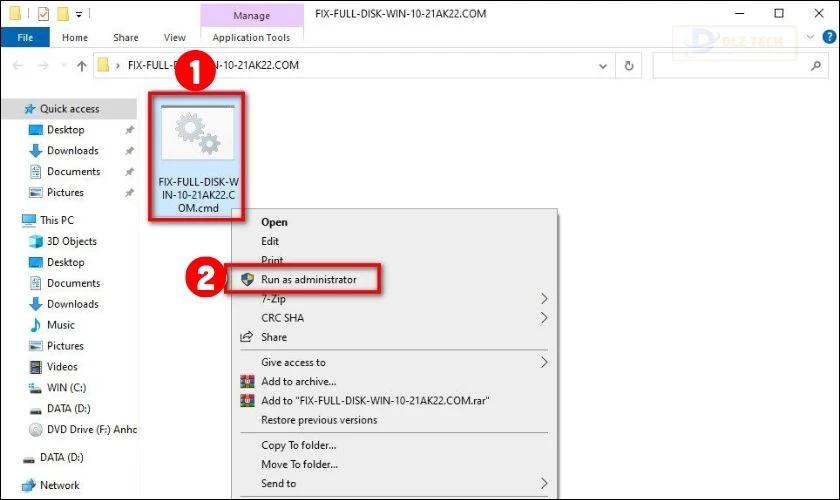Switch to the Home ribbon tab
The height and width of the screenshot is (500, 840).
pyautogui.click(x=74, y=38)
